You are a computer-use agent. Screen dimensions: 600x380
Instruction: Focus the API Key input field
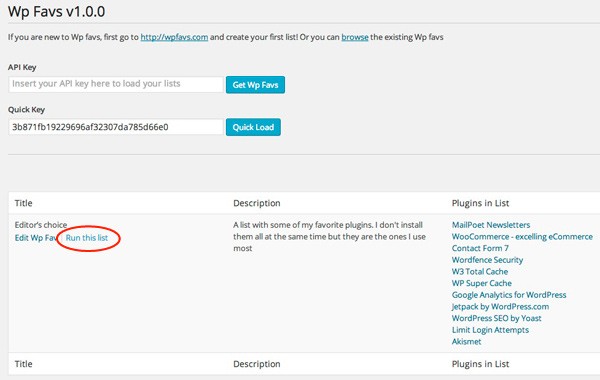click(x=116, y=84)
